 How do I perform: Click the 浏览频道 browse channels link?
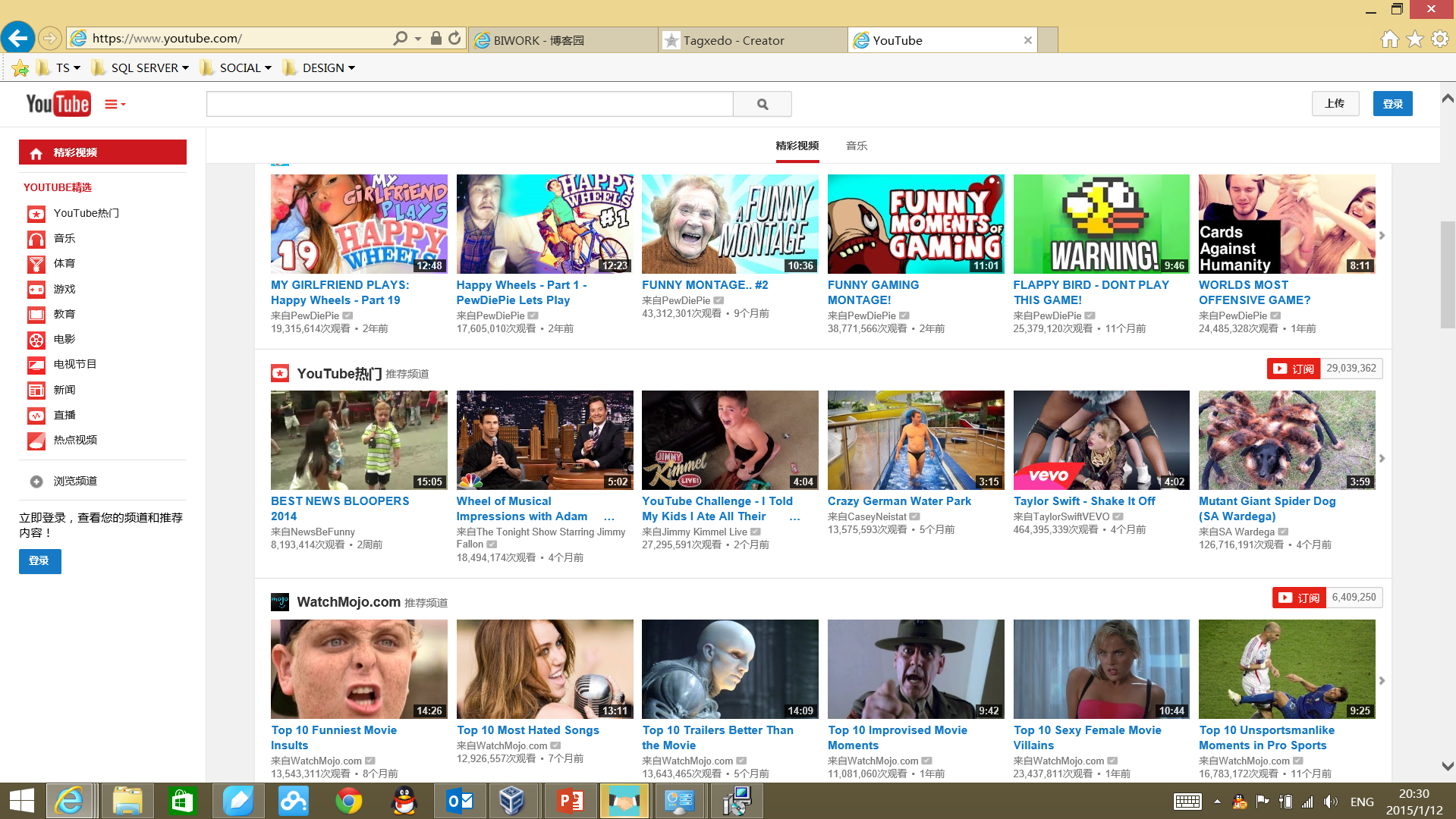[x=75, y=482]
